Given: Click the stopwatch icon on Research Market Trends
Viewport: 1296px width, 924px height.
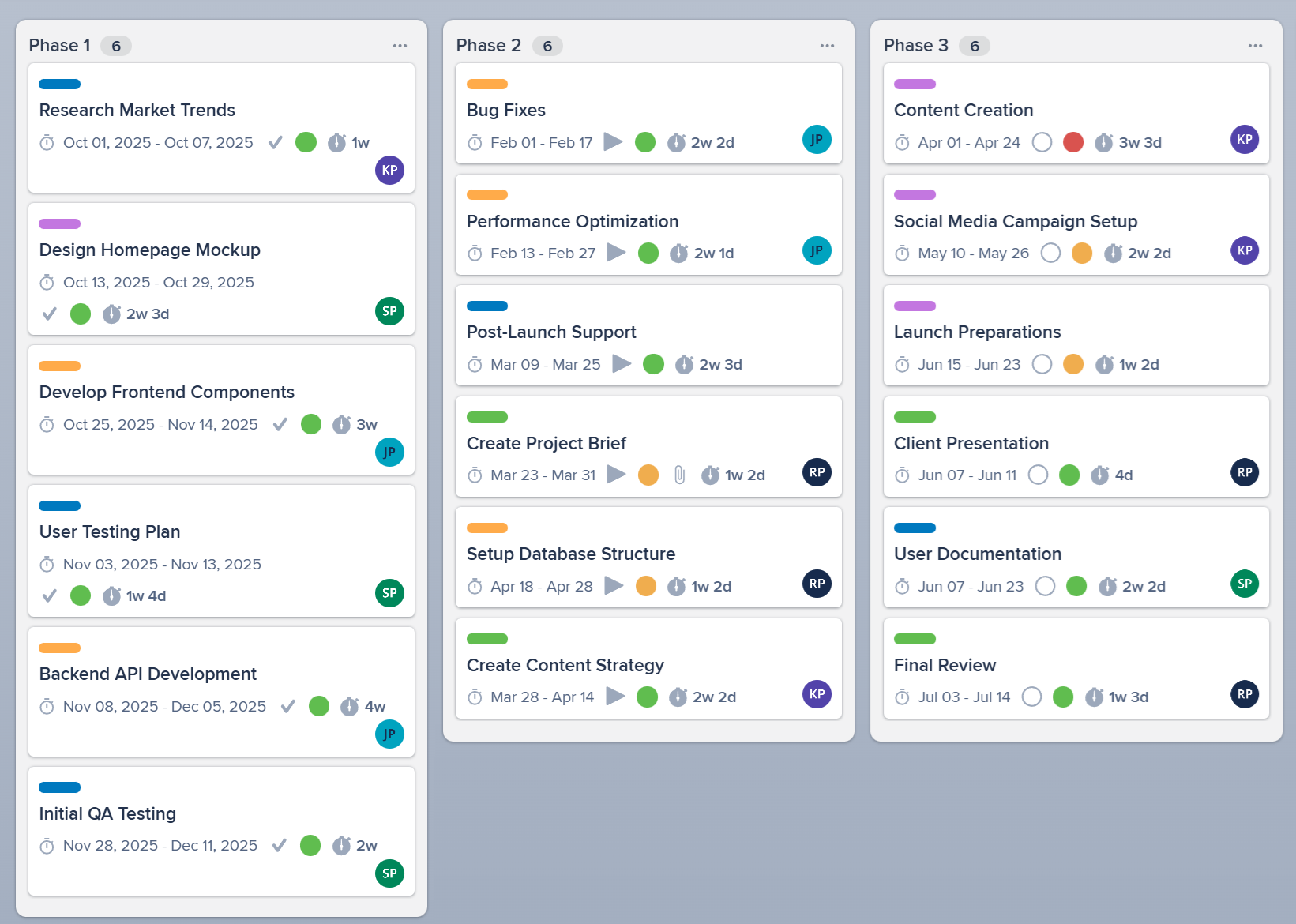Looking at the screenshot, I should [338, 143].
